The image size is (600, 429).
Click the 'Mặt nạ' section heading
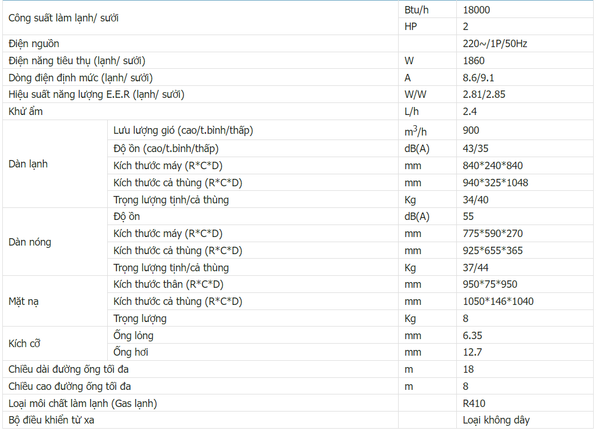click(25, 301)
